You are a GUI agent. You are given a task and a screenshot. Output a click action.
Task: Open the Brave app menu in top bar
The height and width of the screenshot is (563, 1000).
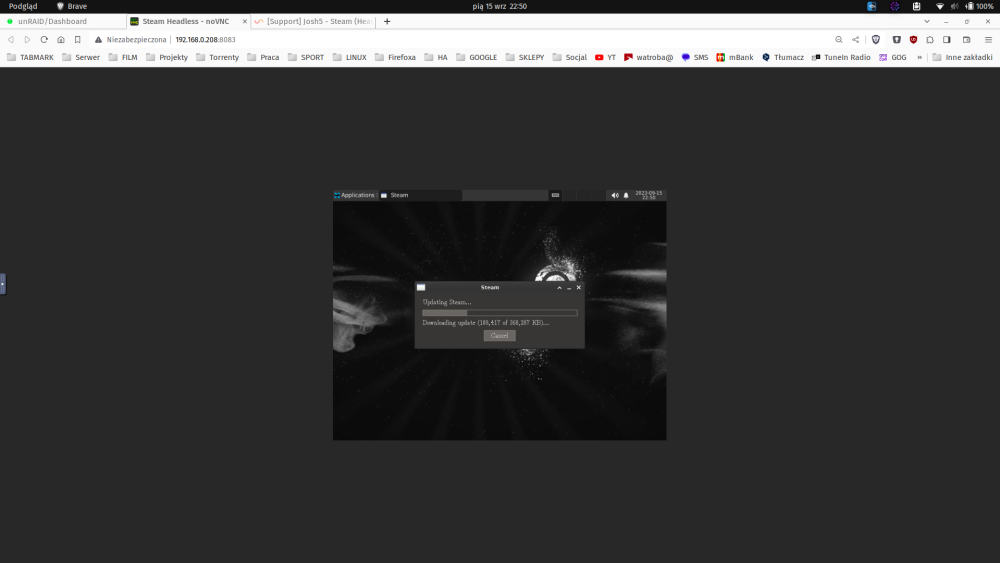tap(71, 6)
